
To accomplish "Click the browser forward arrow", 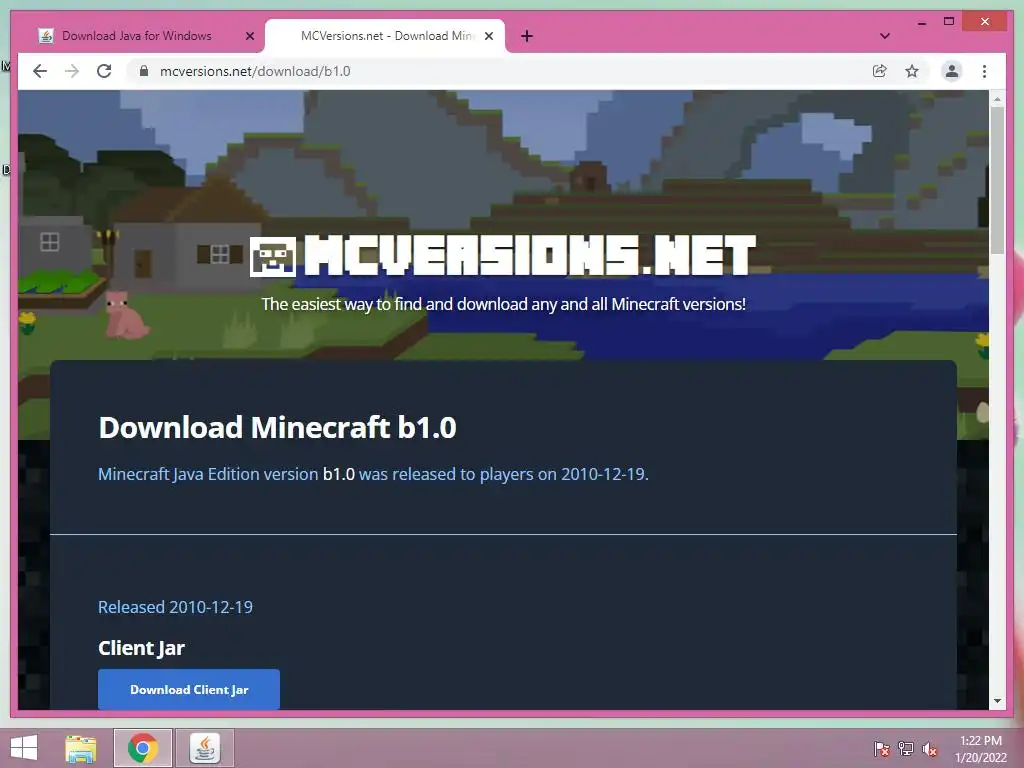I will point(72,71).
